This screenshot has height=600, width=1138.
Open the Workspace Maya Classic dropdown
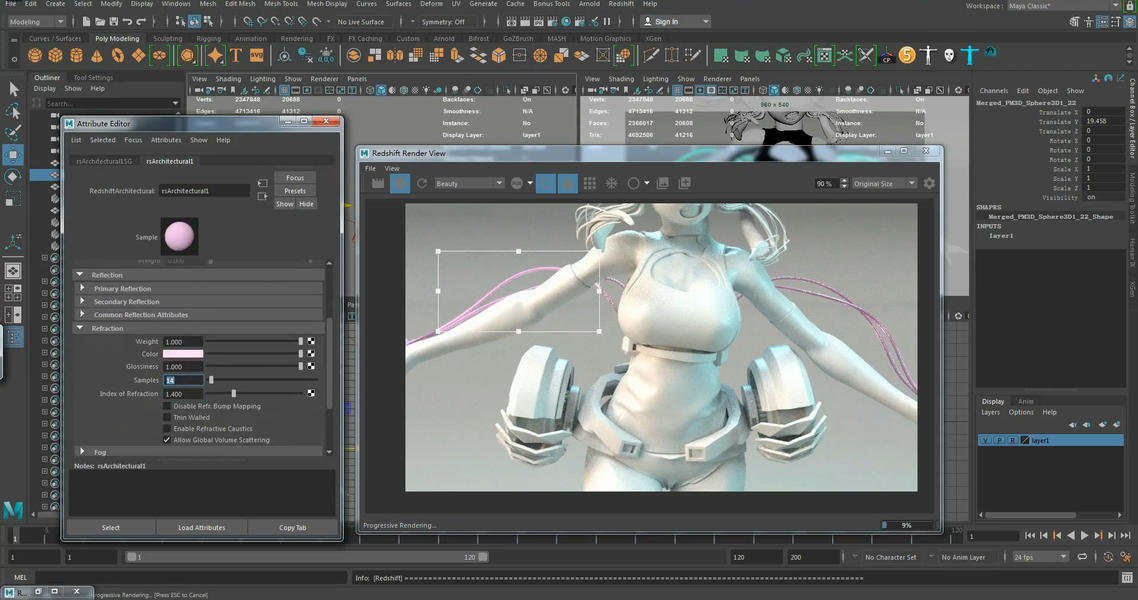1063,6
